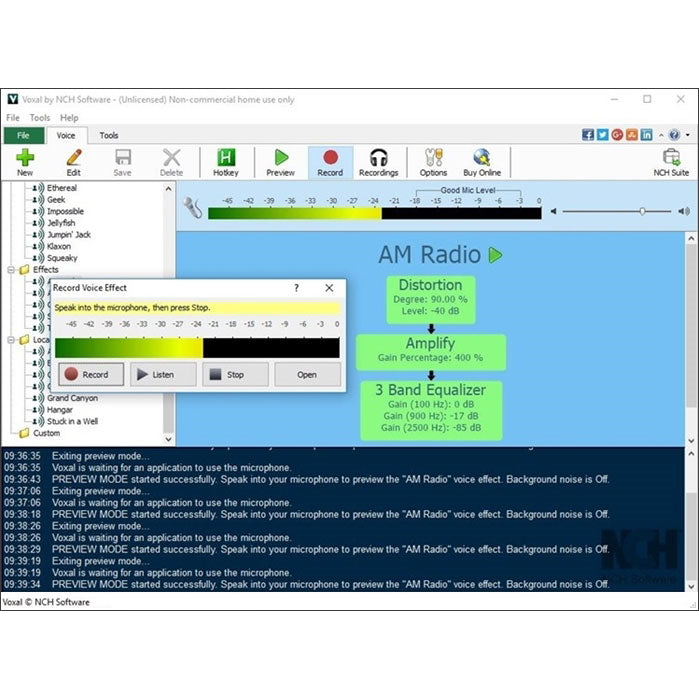
Task: Select the Grand Canyon voice in the list
Action: [72, 398]
